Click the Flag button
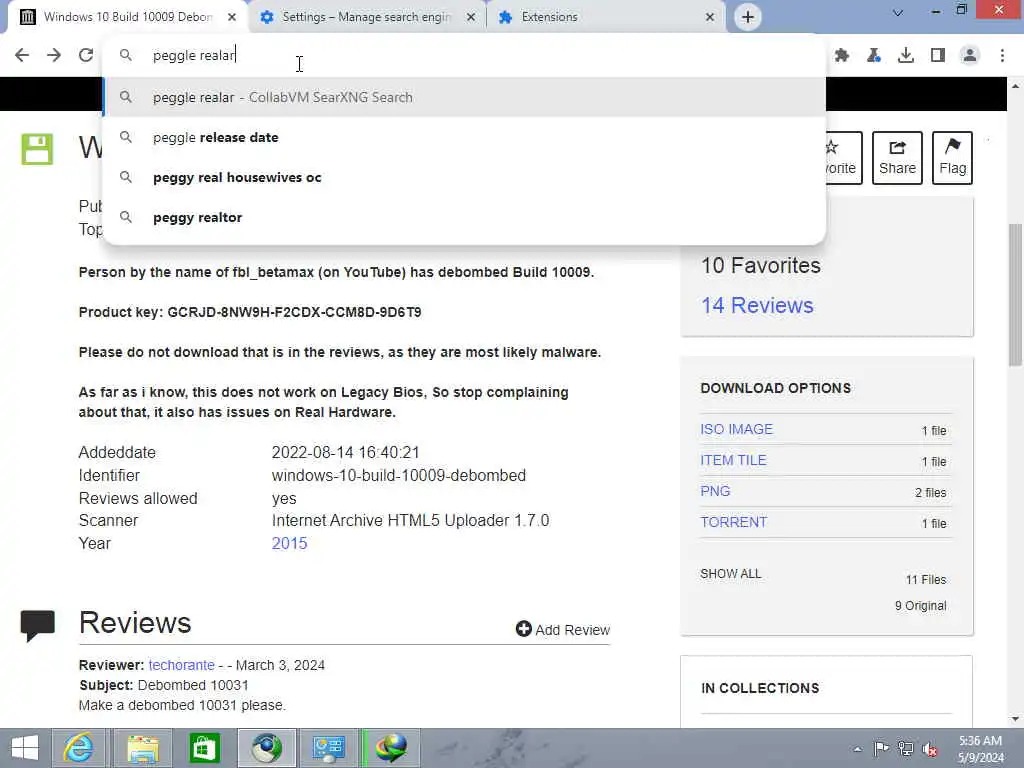The image size is (1024, 768). point(952,157)
